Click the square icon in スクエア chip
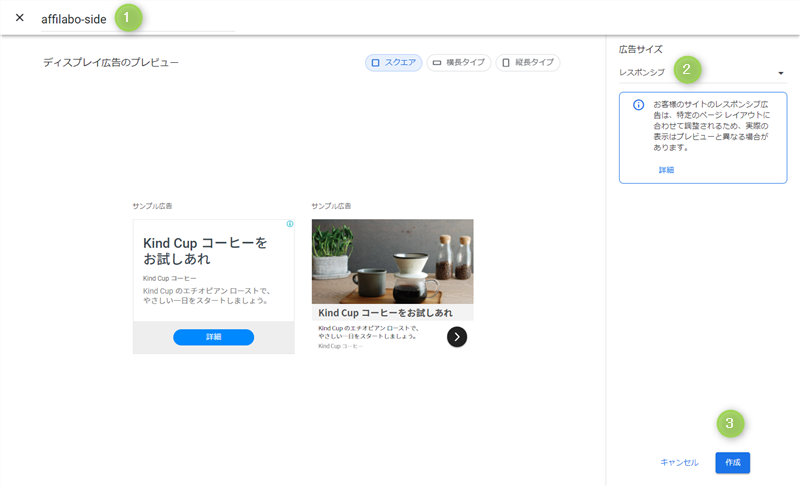The width and height of the screenshot is (800, 486). coord(376,63)
